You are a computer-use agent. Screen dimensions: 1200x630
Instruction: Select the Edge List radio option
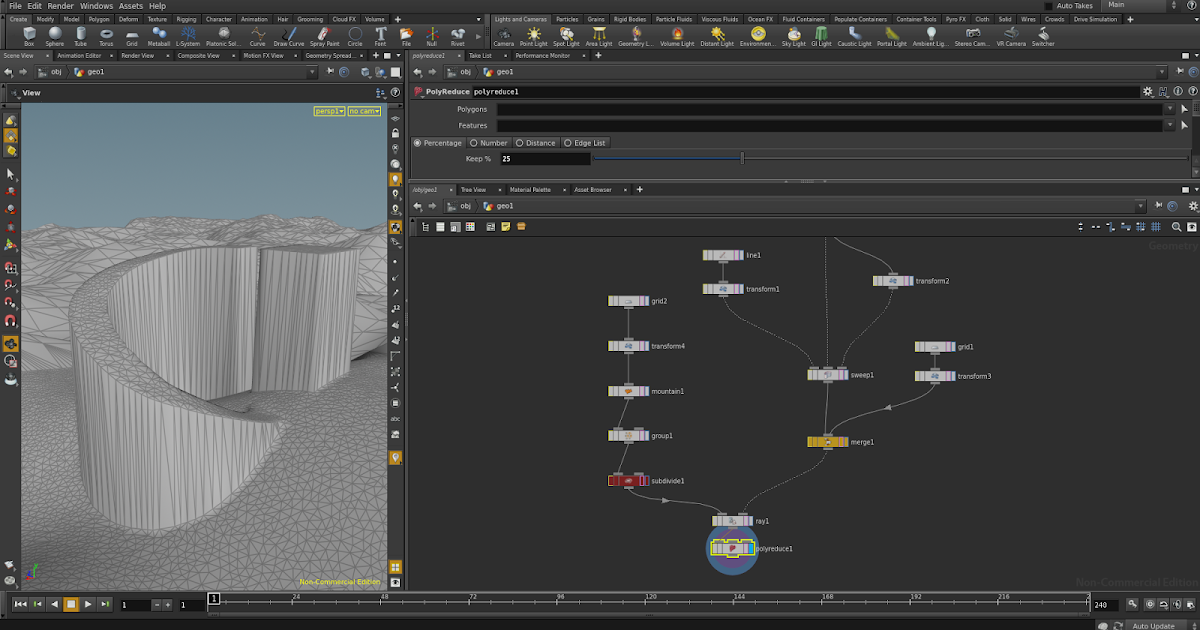tap(585, 143)
